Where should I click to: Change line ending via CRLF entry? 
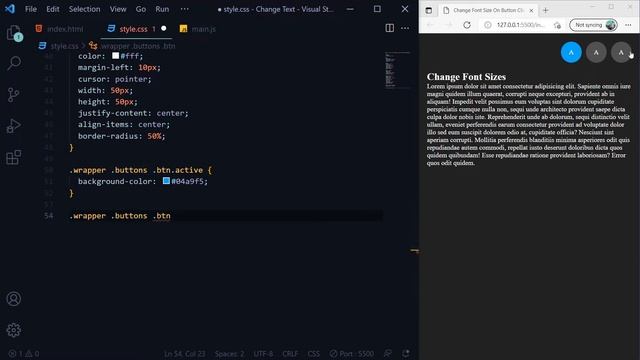[x=290, y=353]
